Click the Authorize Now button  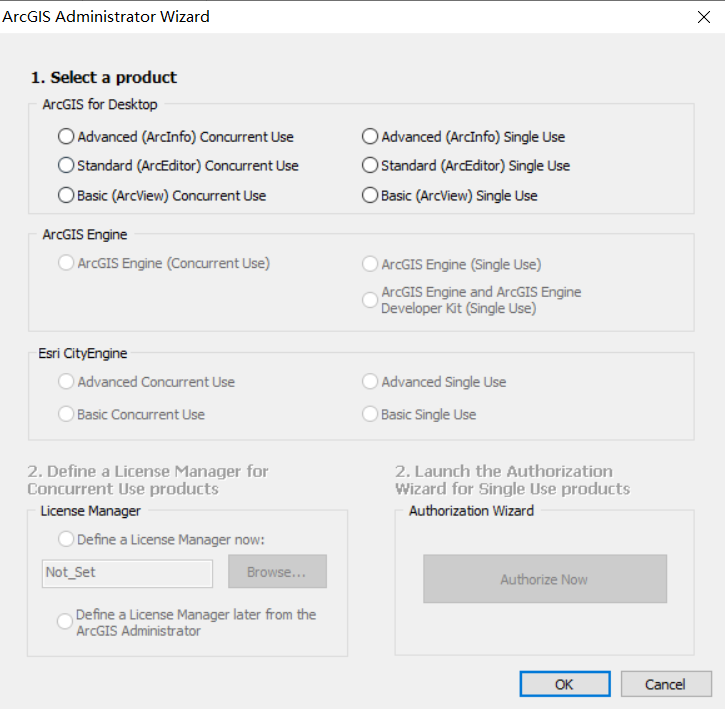tap(545, 579)
